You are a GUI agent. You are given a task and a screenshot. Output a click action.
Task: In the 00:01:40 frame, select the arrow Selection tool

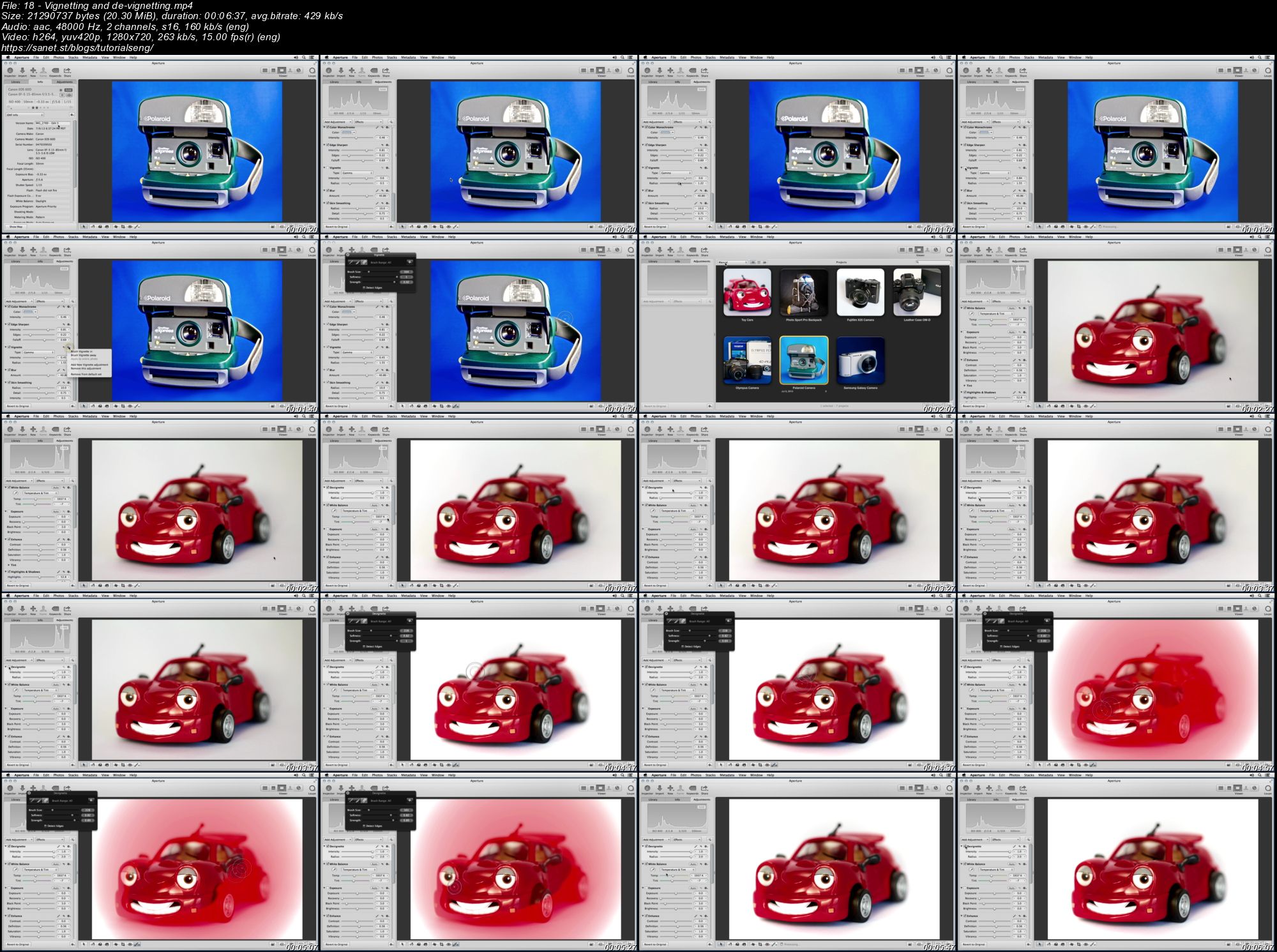click(x=84, y=406)
